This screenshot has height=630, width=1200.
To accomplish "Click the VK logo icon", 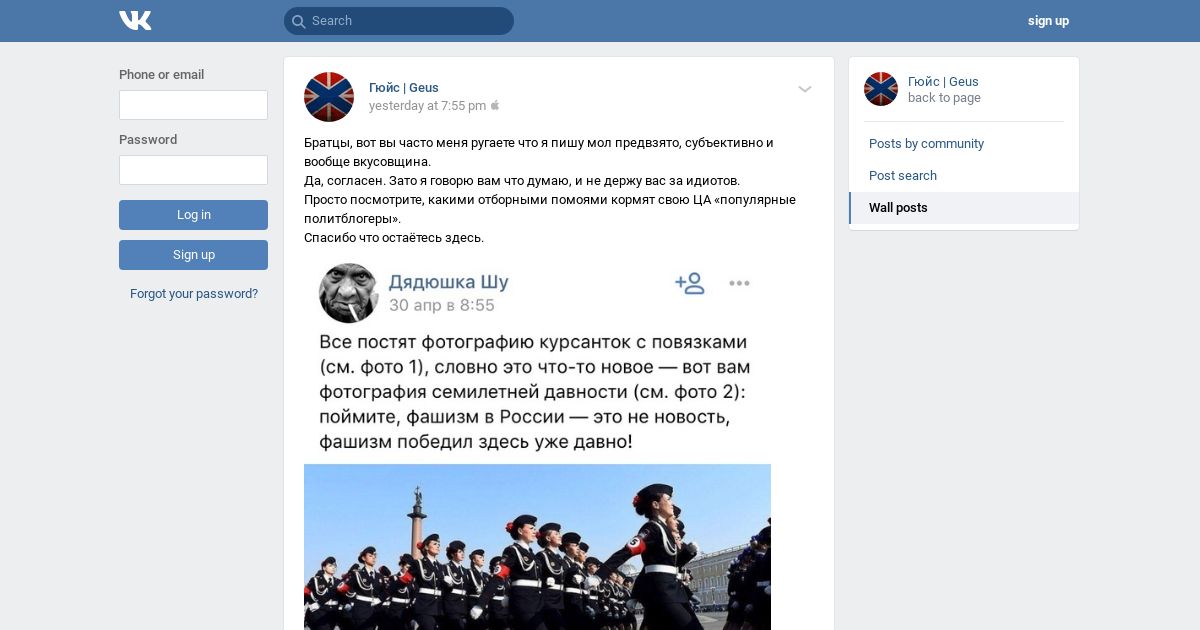I will tap(135, 20).
